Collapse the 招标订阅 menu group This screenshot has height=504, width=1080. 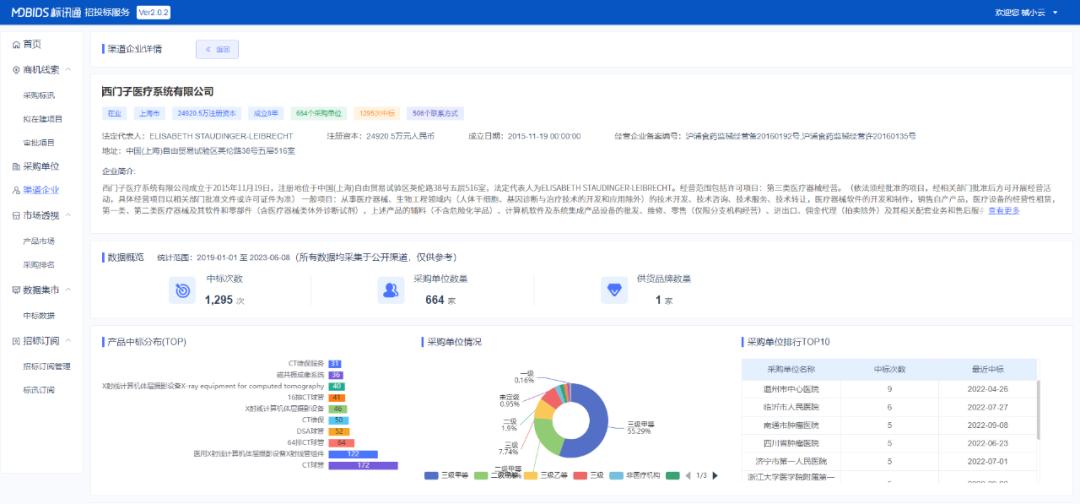pyautogui.click(x=69, y=341)
